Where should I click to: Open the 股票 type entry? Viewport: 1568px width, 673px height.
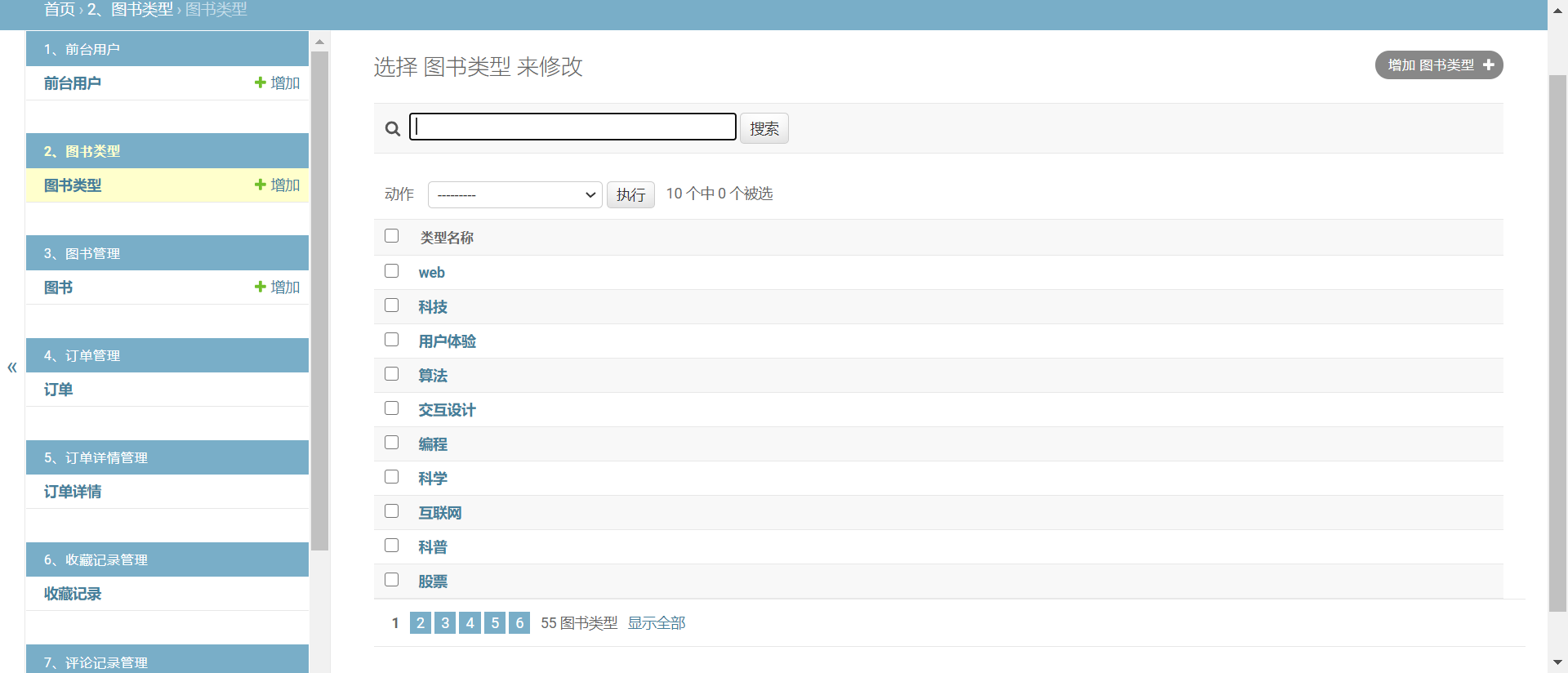pyautogui.click(x=433, y=582)
